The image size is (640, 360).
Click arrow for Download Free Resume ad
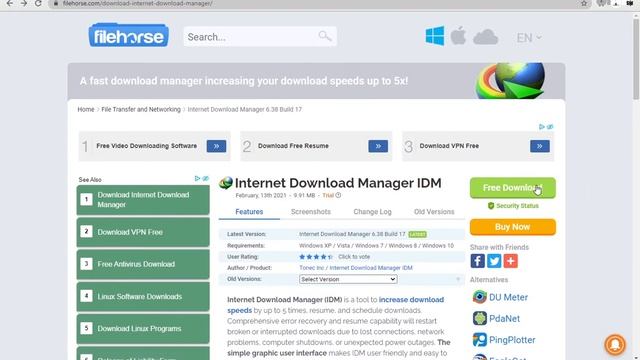coord(378,146)
